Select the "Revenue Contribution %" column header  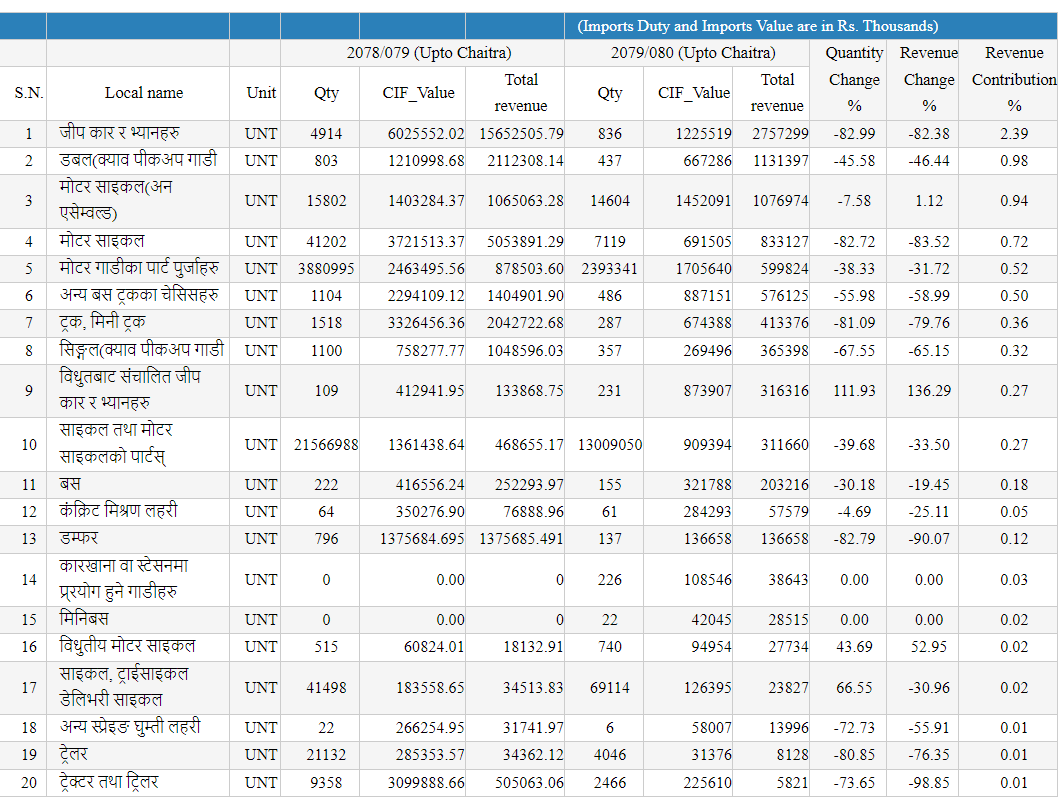coord(1014,79)
